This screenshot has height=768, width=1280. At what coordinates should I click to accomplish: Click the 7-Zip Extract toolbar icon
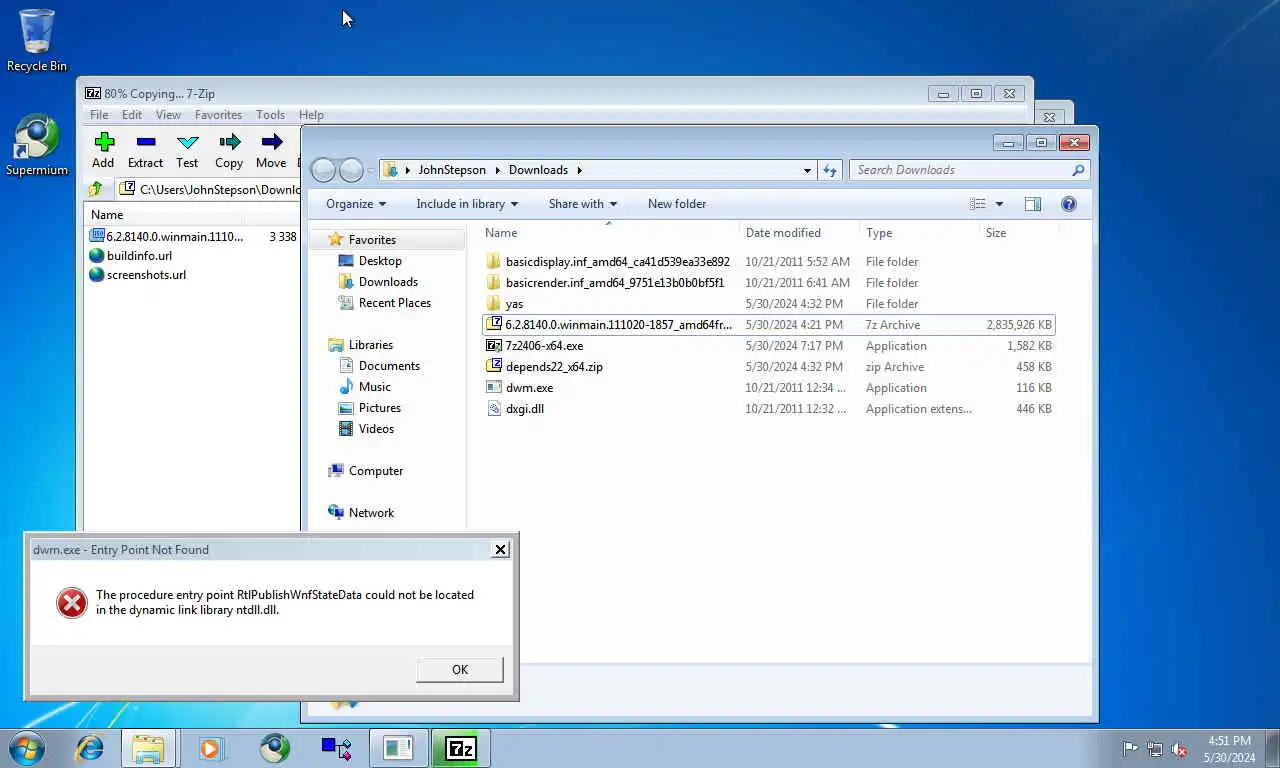[x=145, y=142]
